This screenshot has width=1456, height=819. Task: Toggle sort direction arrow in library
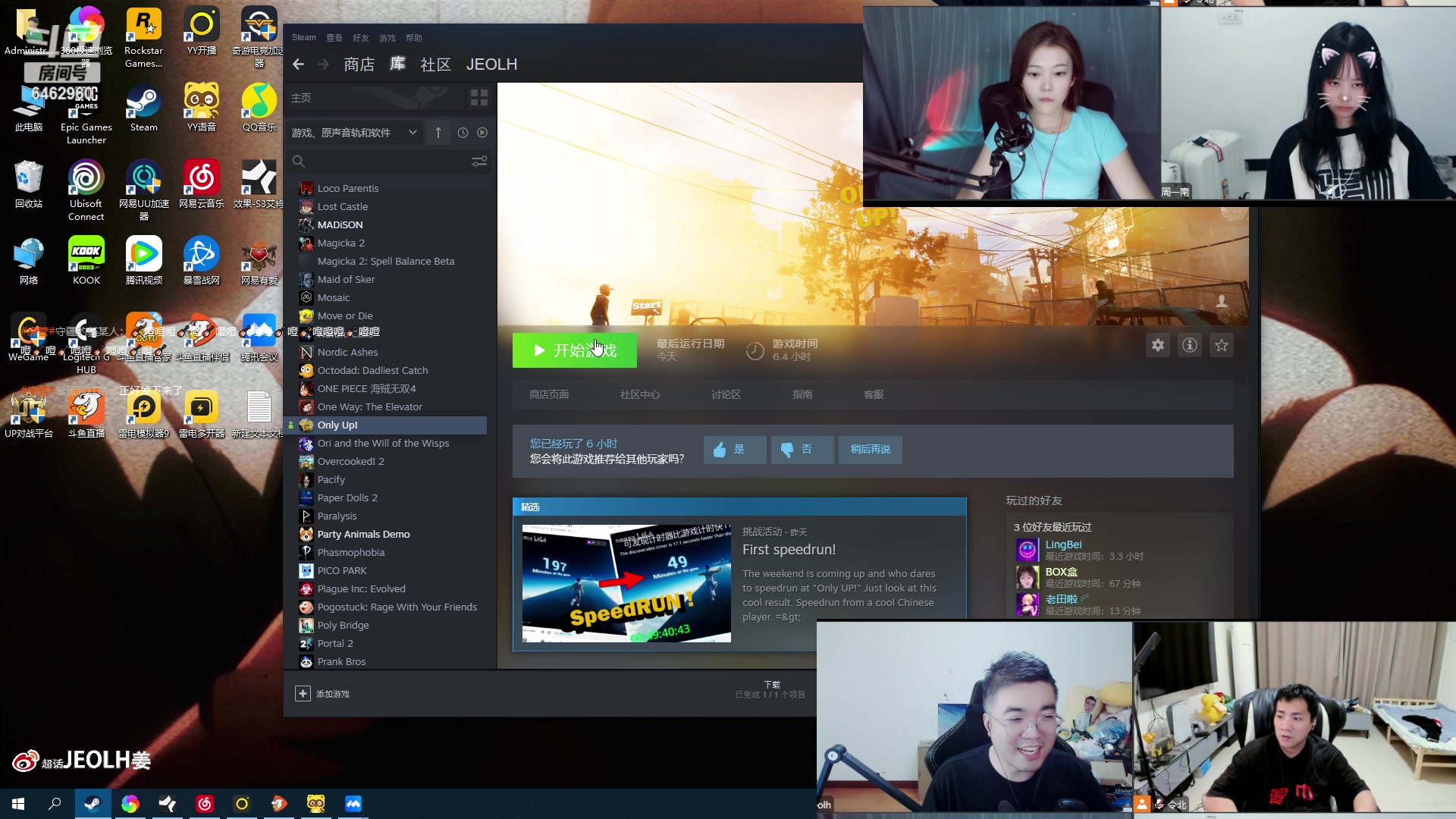tap(438, 133)
